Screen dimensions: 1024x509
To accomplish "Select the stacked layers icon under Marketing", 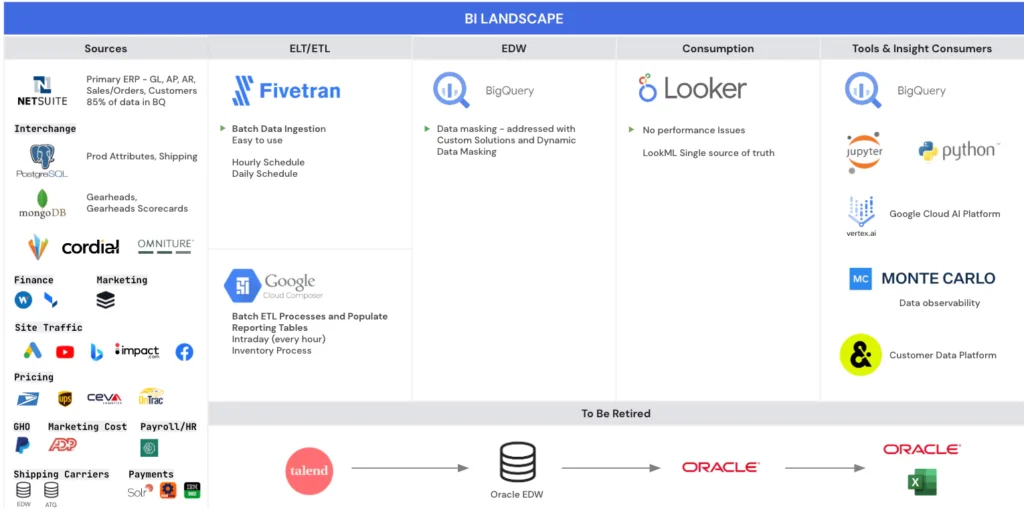I will pyautogui.click(x=105, y=300).
